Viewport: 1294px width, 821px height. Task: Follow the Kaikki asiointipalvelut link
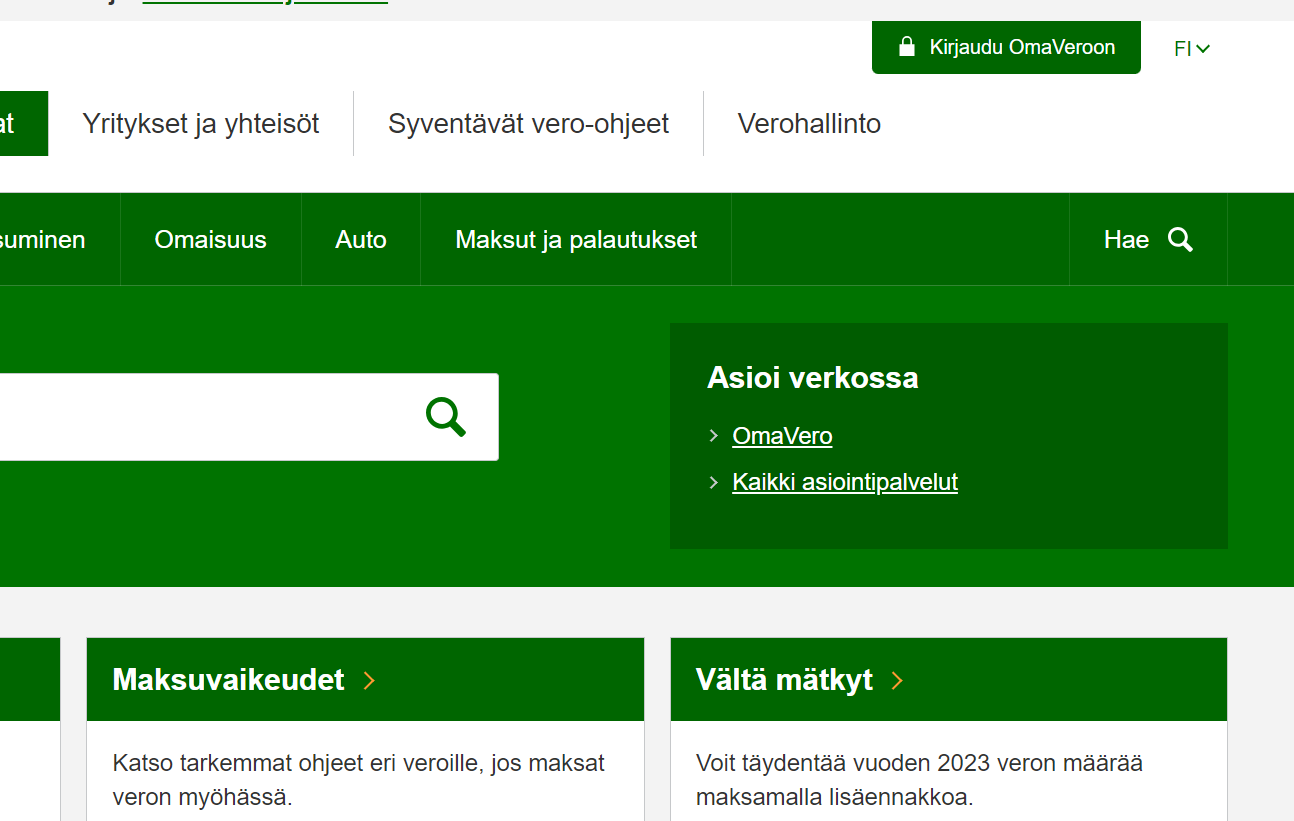tap(845, 482)
